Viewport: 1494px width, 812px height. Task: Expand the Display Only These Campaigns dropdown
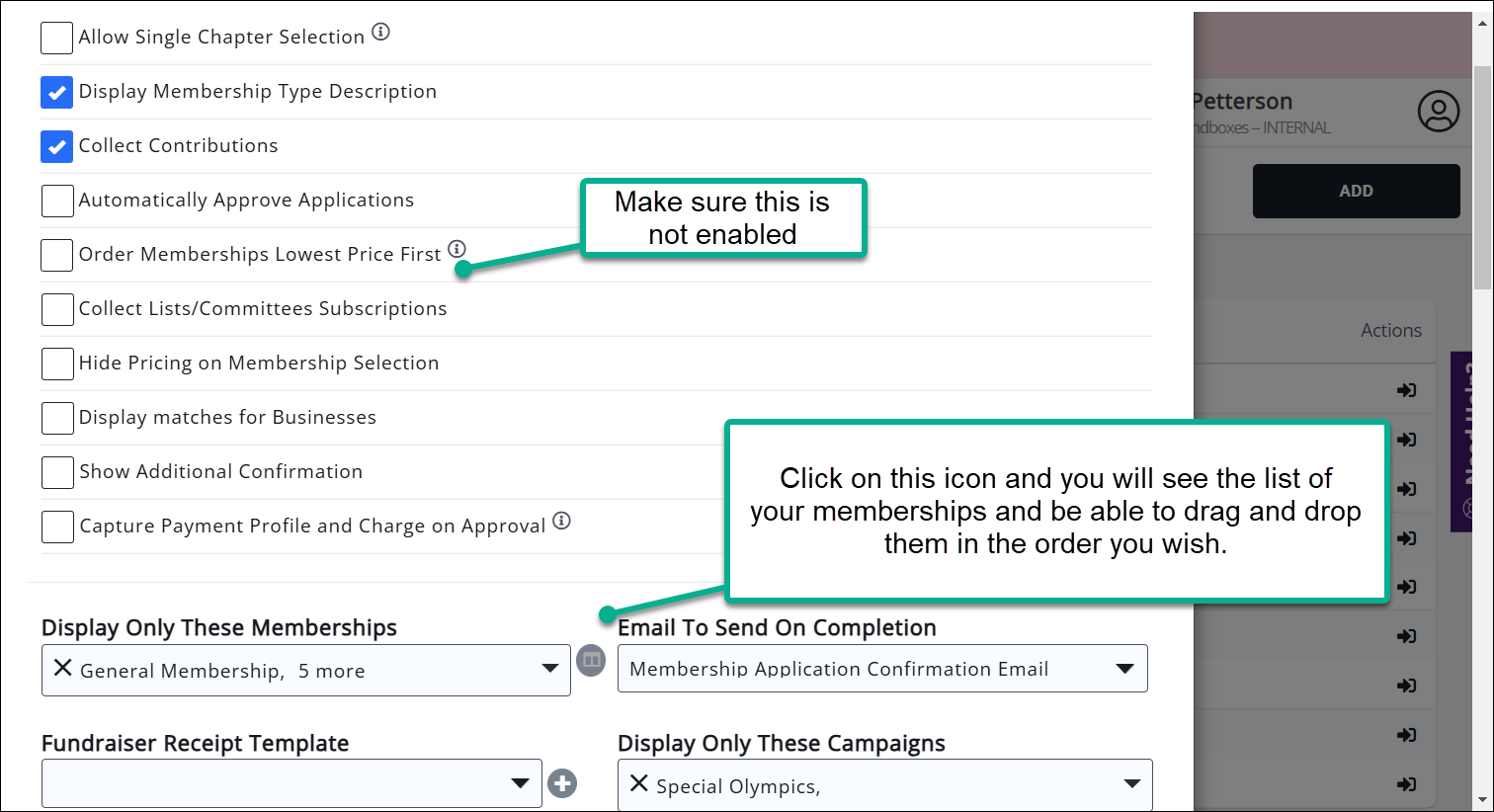click(1132, 784)
